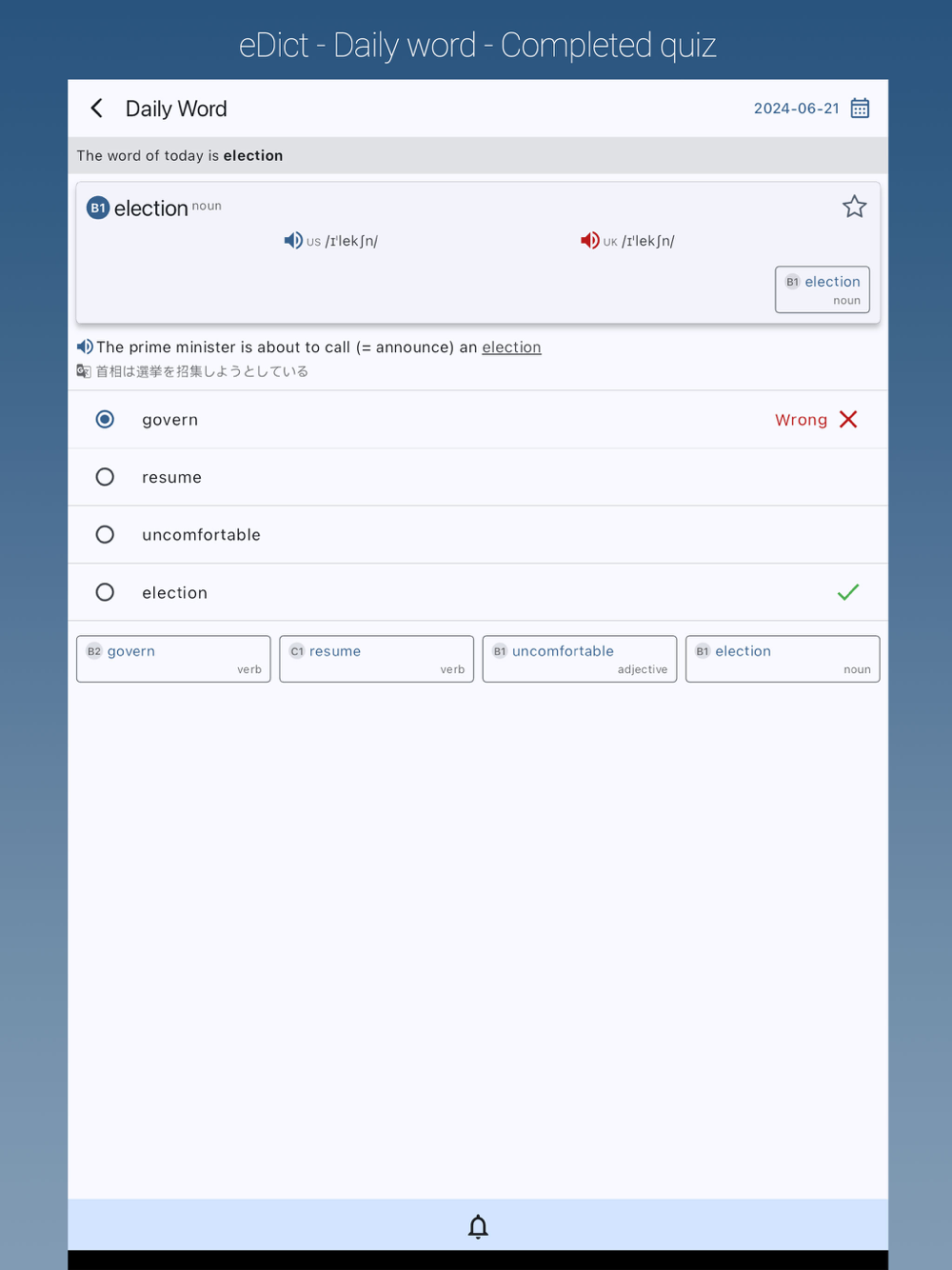Tap the Daily Word title
The height and width of the screenshot is (1270, 952).
click(176, 109)
